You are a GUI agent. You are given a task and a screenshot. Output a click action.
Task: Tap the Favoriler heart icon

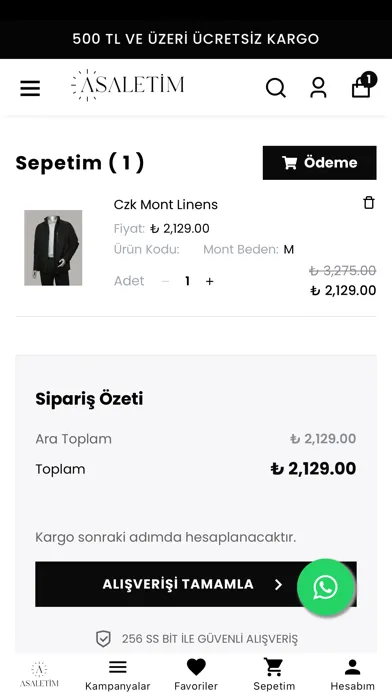[196, 667]
